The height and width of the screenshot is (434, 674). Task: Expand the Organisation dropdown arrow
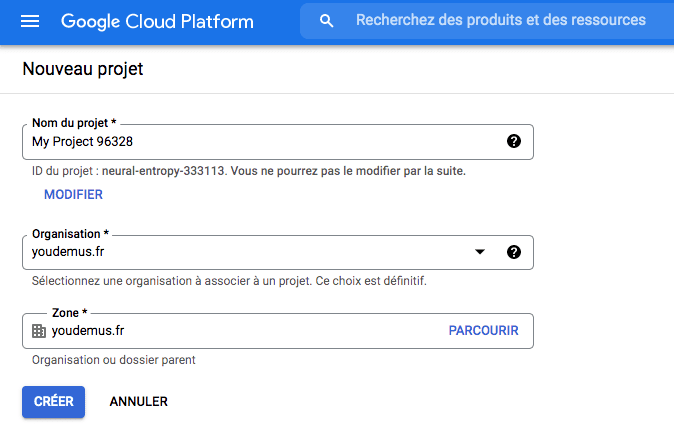(479, 252)
